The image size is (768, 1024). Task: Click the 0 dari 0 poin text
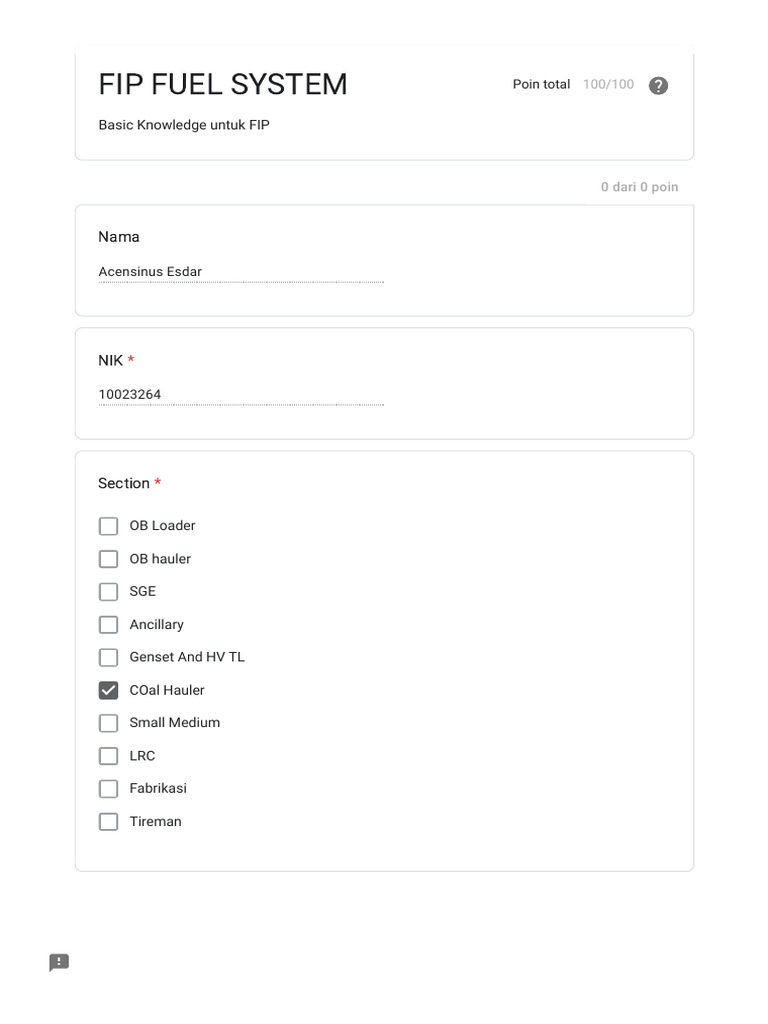coord(639,187)
